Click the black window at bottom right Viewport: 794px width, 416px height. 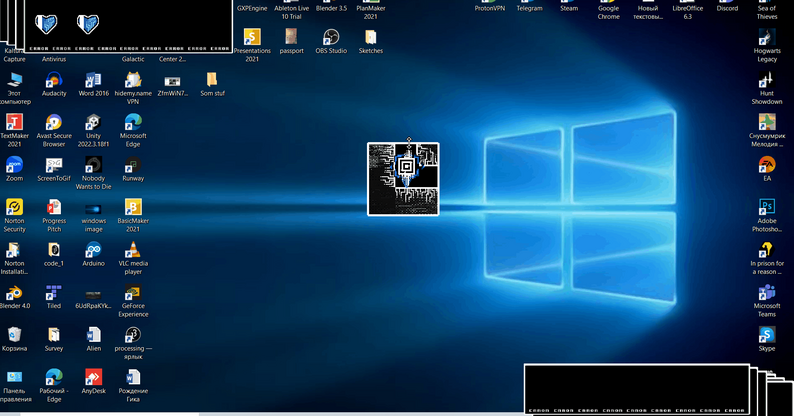coord(636,386)
